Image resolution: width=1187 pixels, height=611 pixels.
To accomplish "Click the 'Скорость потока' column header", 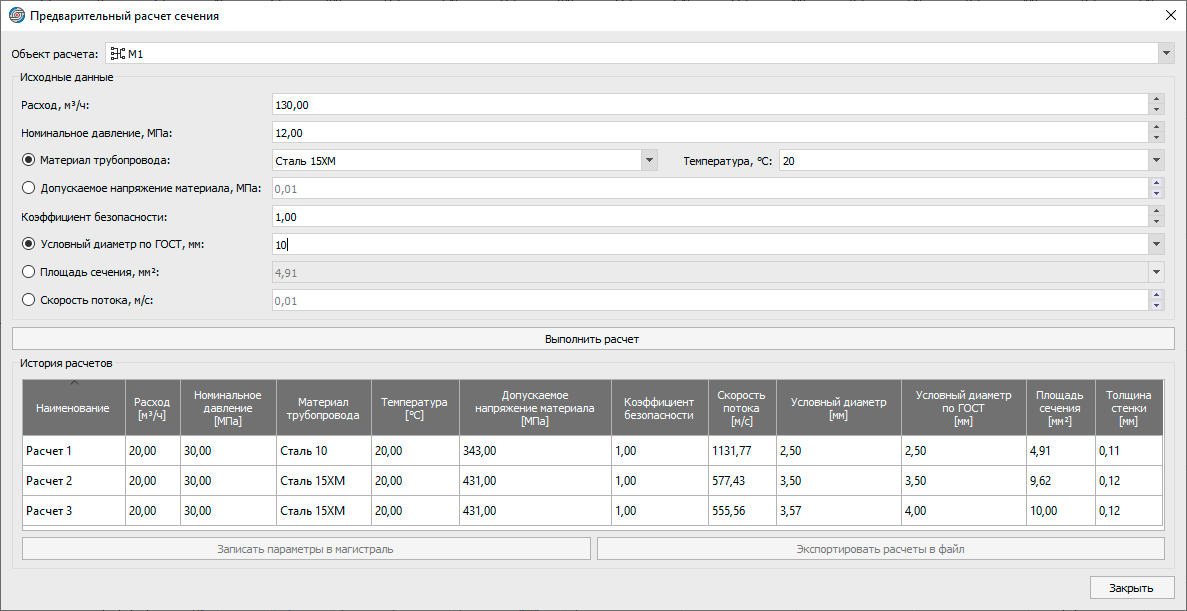I will click(x=741, y=408).
